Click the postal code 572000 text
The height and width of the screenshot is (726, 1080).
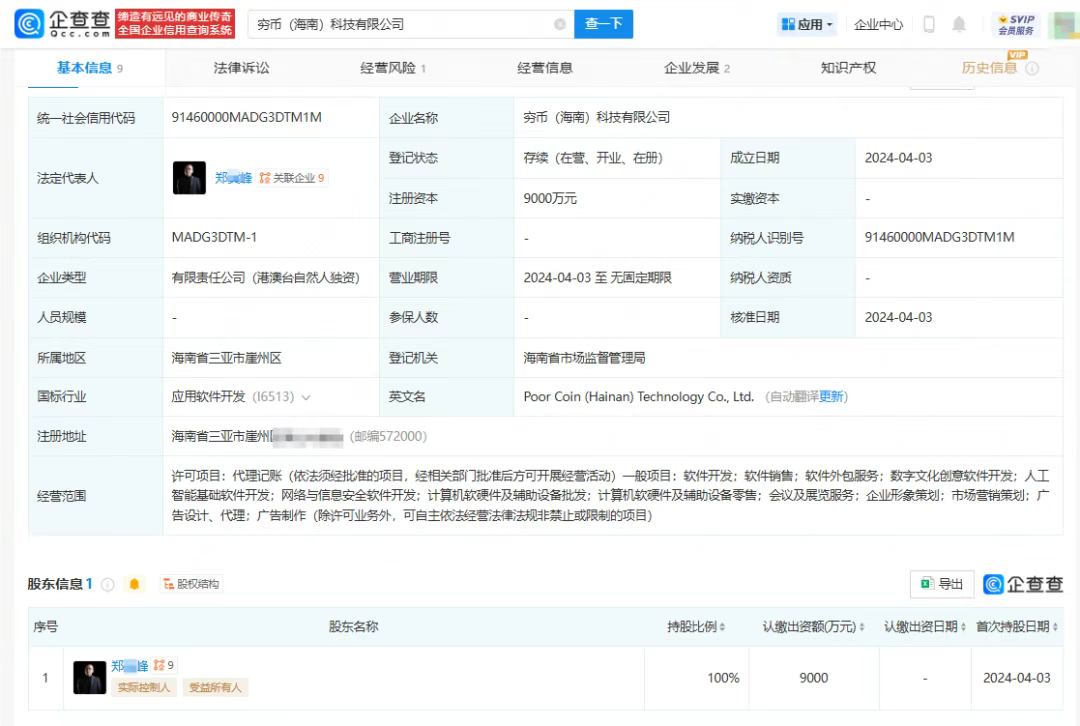click(388, 436)
